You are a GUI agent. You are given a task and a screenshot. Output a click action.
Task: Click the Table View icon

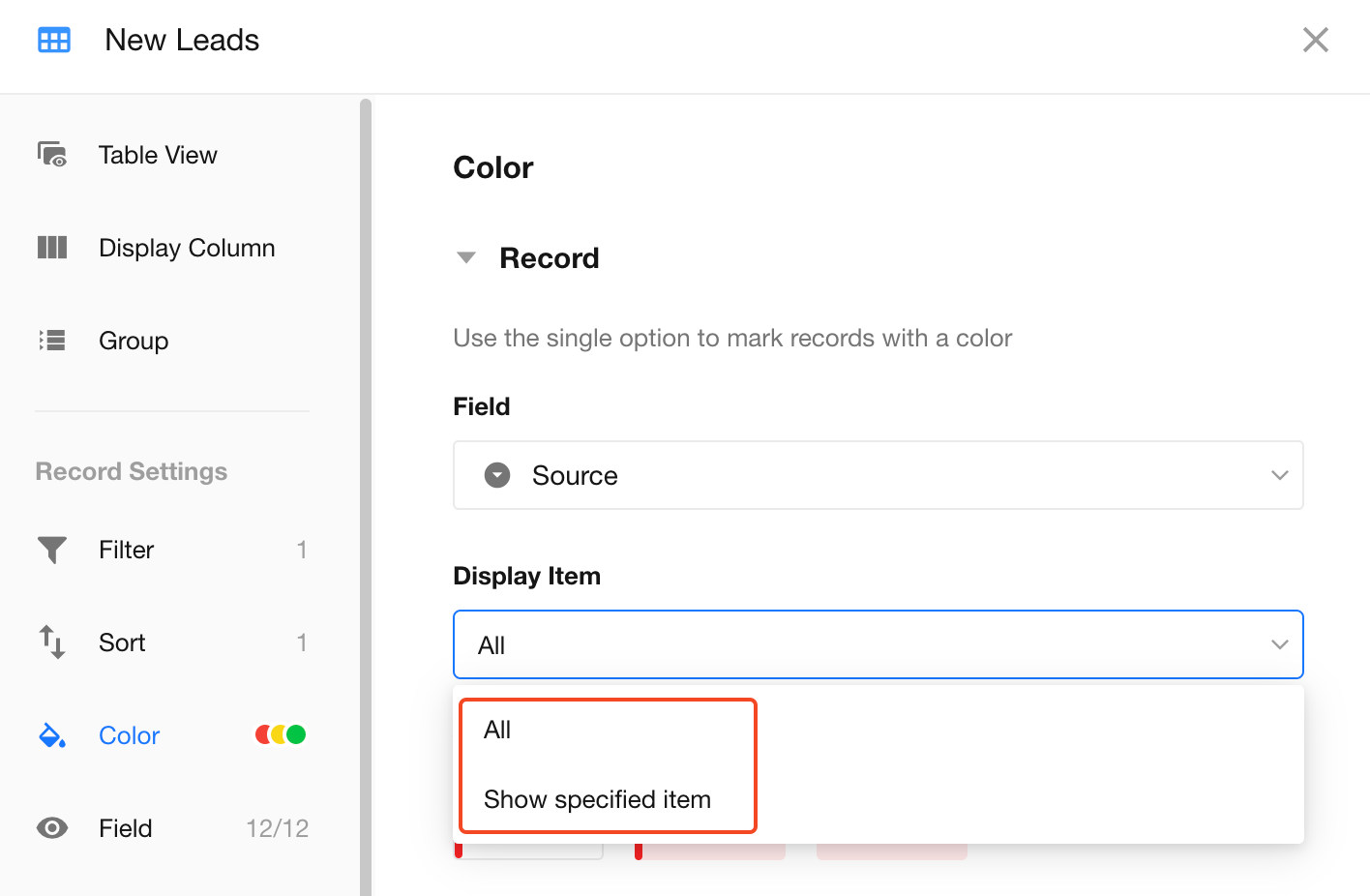52,155
